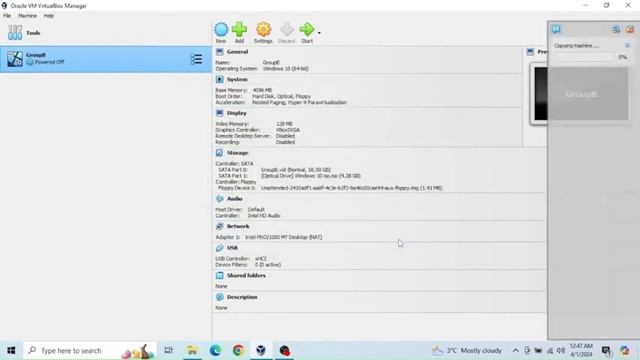The height and width of the screenshot is (360, 640).
Task: Click the General section icon
Action: 220,52
